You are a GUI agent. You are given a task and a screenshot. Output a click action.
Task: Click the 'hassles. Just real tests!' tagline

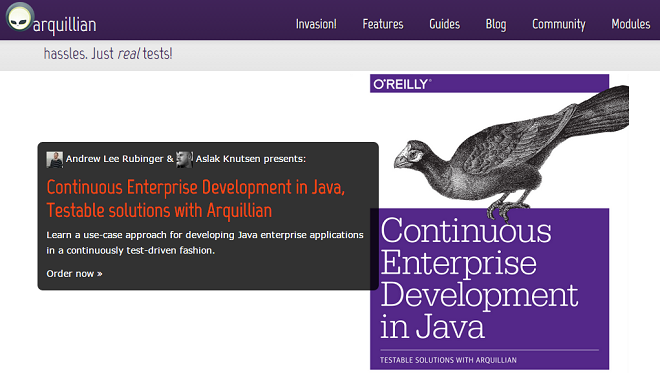point(108,54)
